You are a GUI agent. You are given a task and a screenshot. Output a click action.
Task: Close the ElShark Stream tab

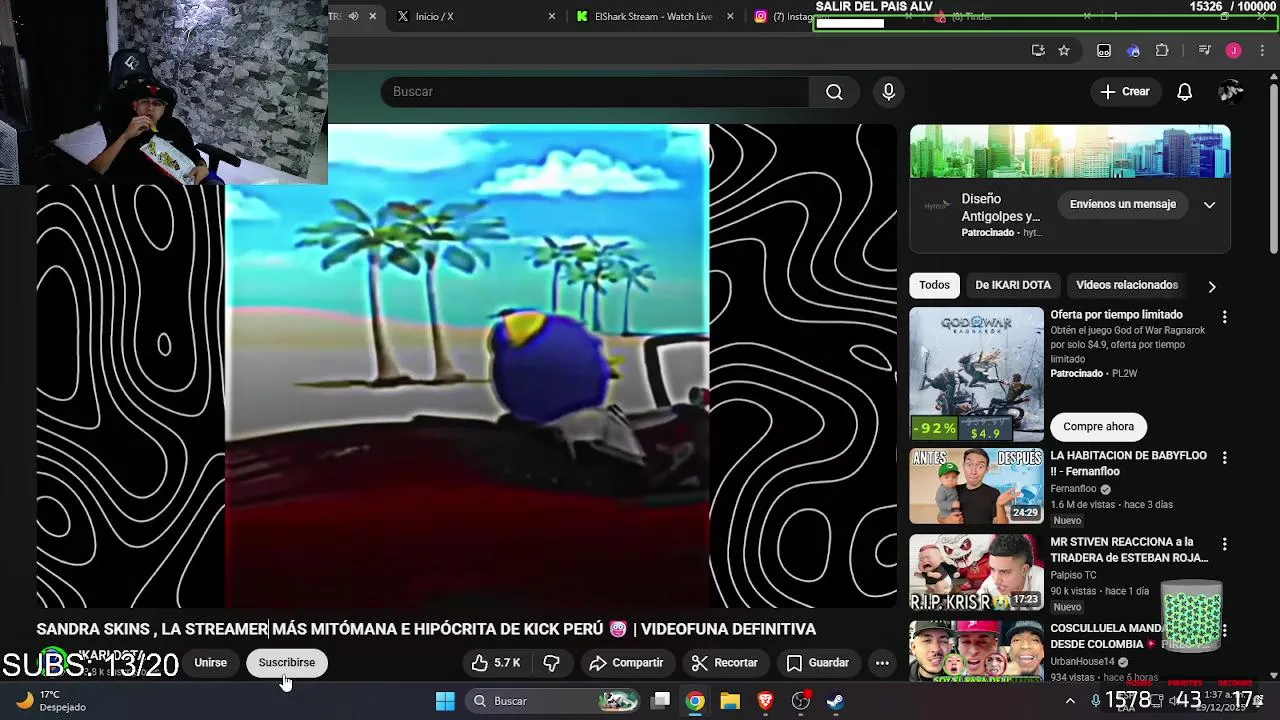coord(730,17)
